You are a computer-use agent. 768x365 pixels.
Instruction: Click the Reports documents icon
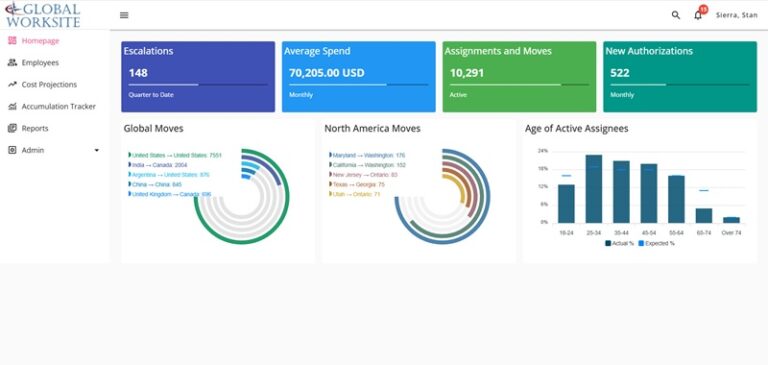point(12,128)
